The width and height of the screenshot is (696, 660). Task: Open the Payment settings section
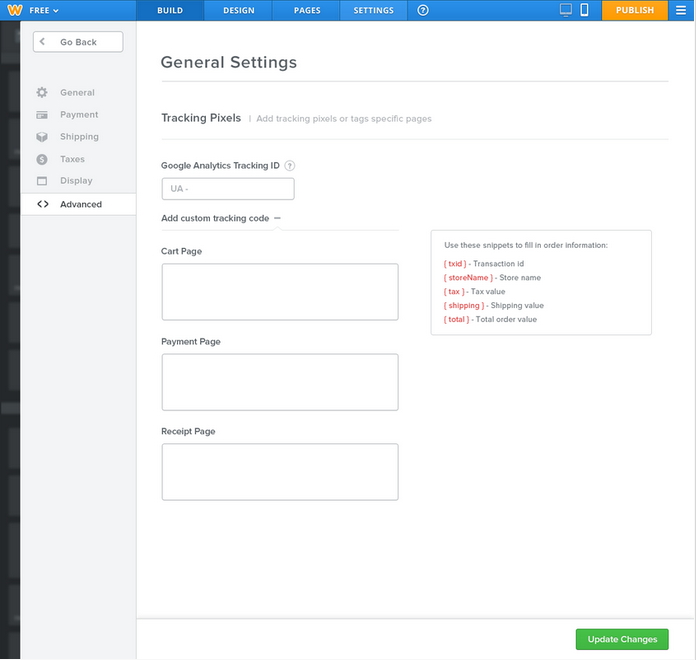pos(79,115)
